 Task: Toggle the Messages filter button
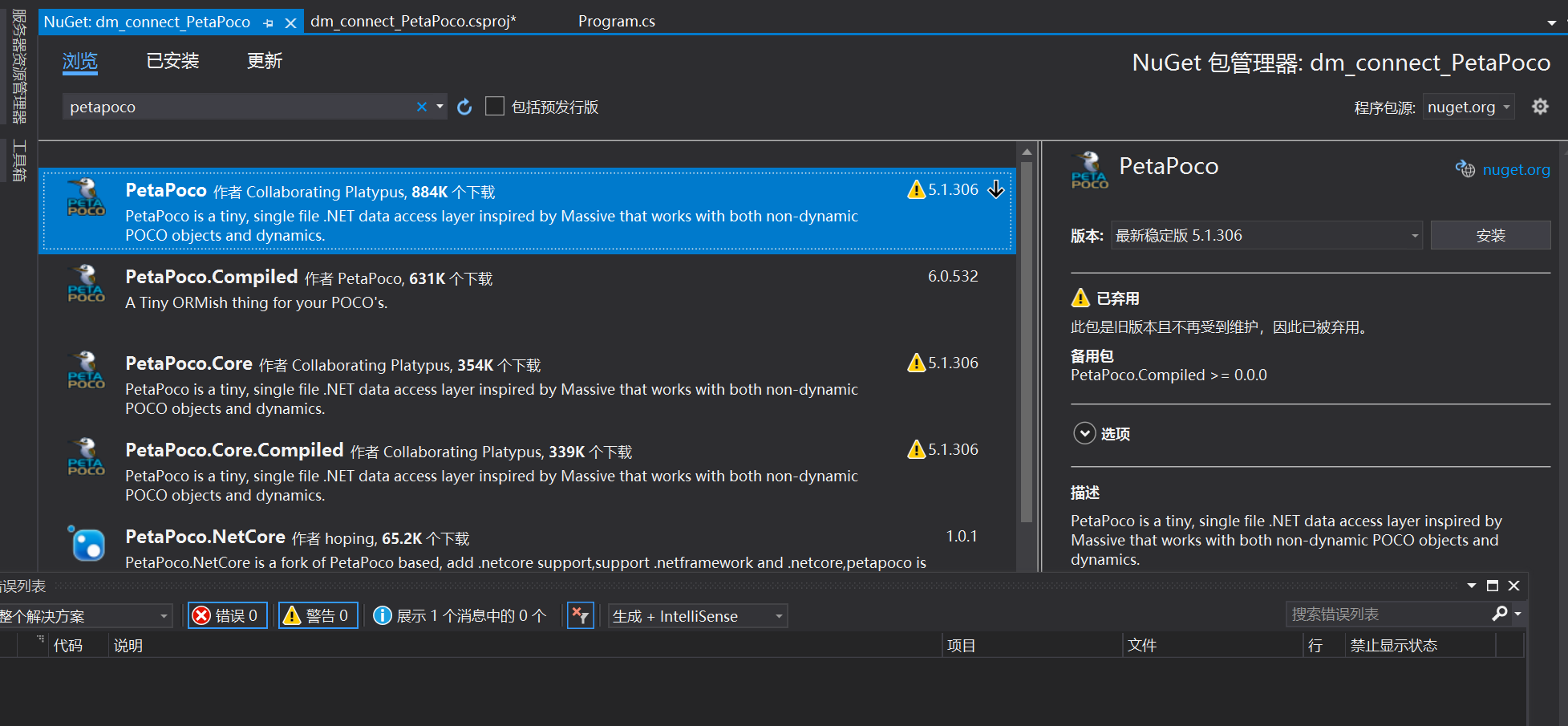(x=461, y=615)
